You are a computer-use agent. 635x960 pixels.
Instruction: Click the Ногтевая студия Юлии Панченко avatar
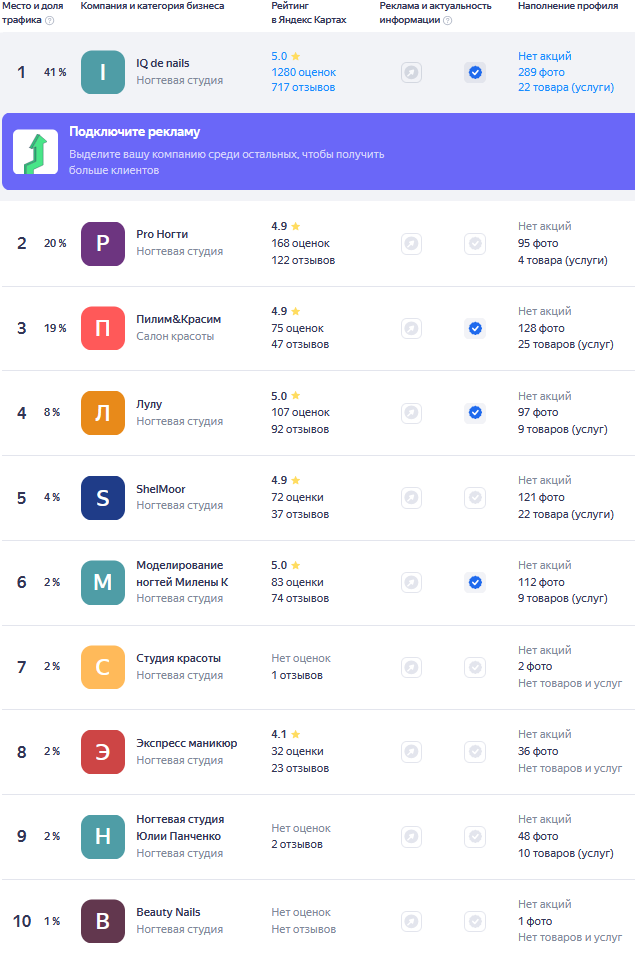click(x=103, y=836)
